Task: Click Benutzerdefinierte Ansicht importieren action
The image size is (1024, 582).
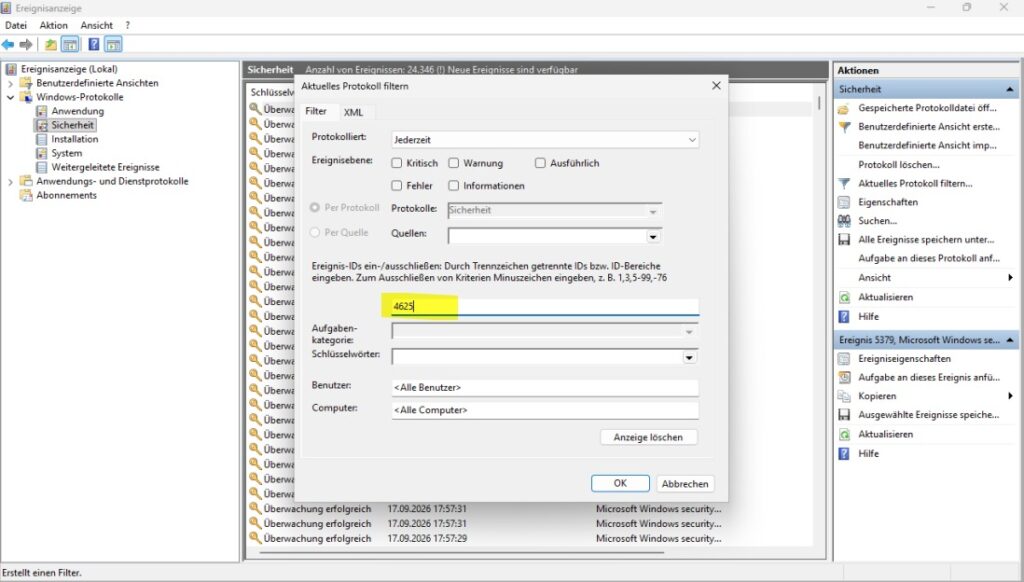Action: 927,146
